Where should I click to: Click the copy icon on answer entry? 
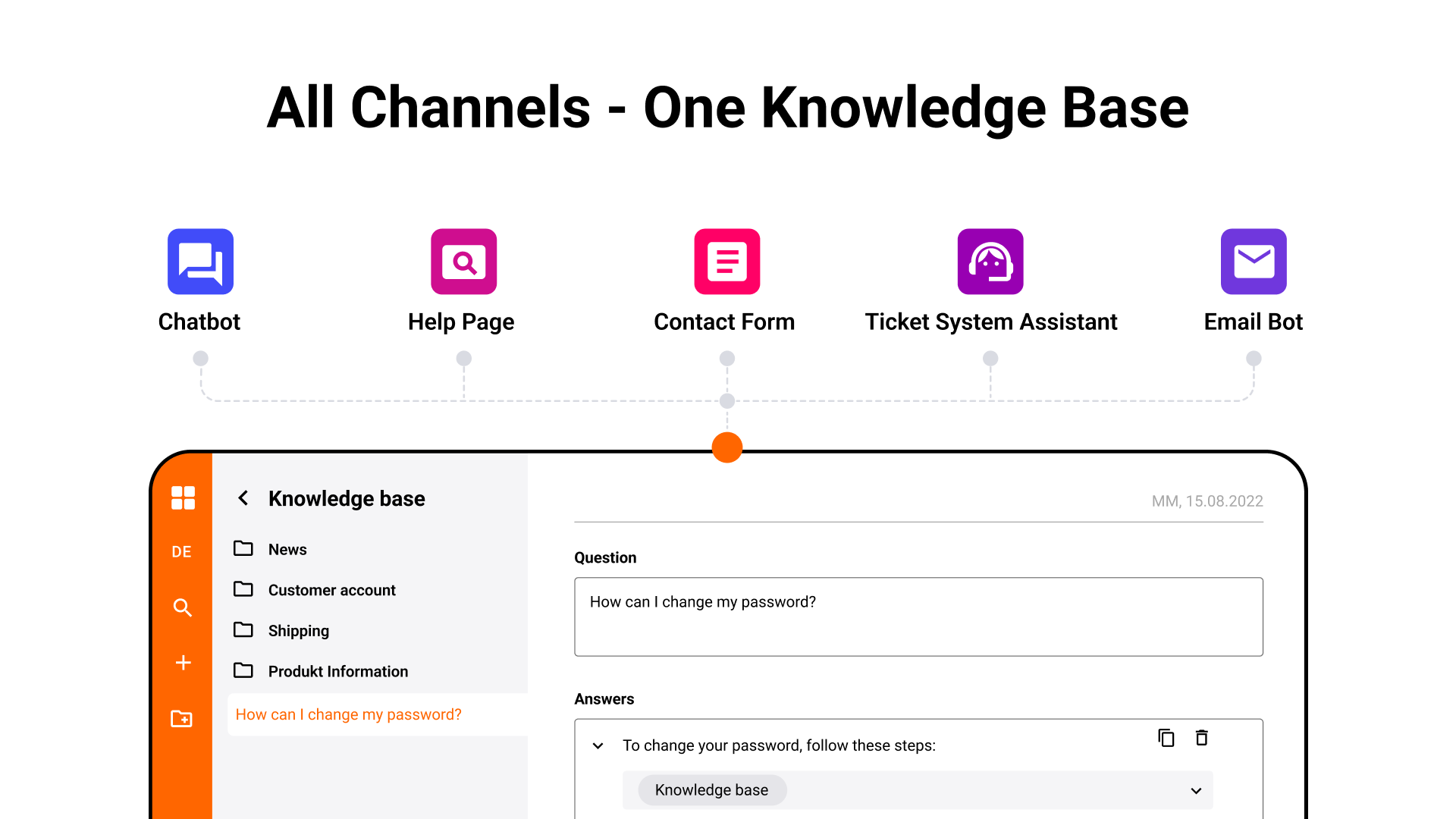click(x=1165, y=738)
